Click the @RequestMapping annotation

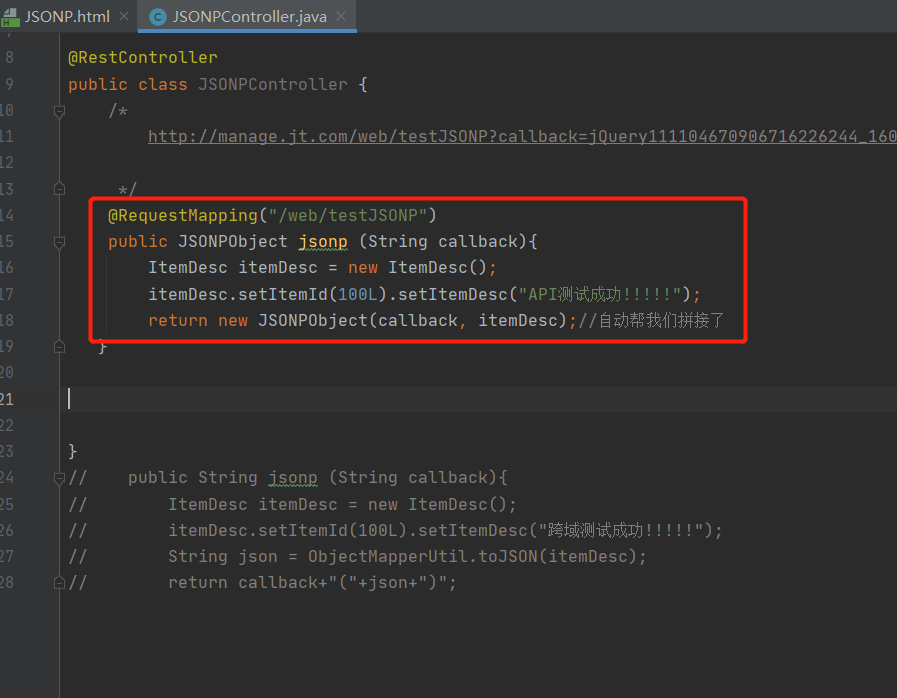[182, 215]
